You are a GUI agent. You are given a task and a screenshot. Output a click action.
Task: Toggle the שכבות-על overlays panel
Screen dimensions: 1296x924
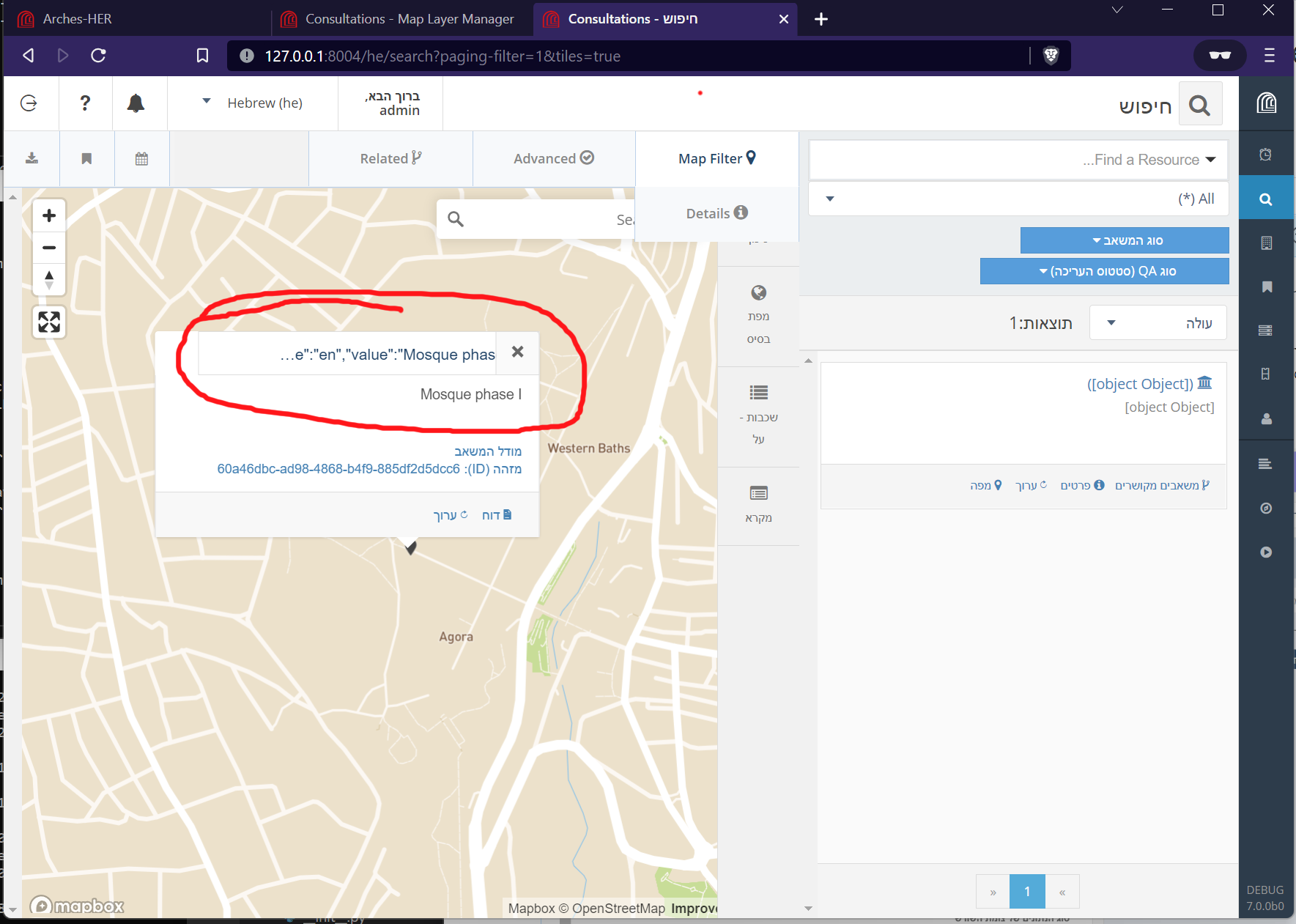[x=759, y=414]
